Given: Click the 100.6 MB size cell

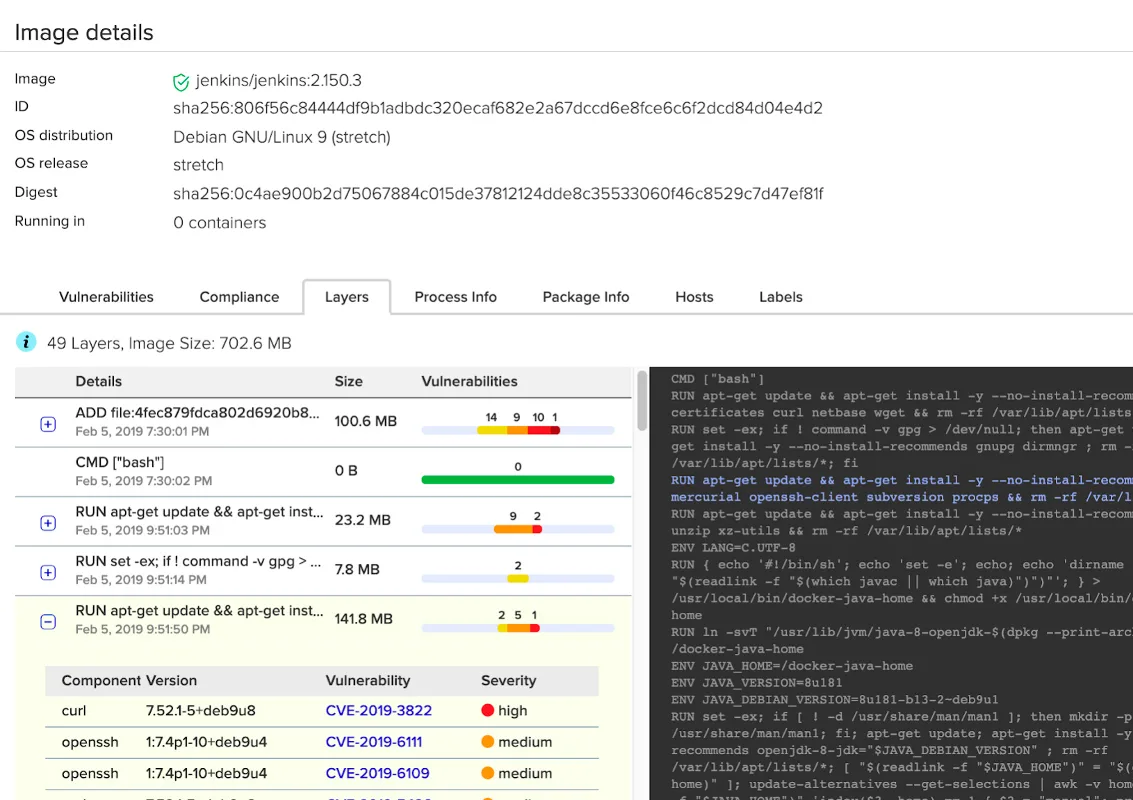Looking at the screenshot, I should point(365,421).
